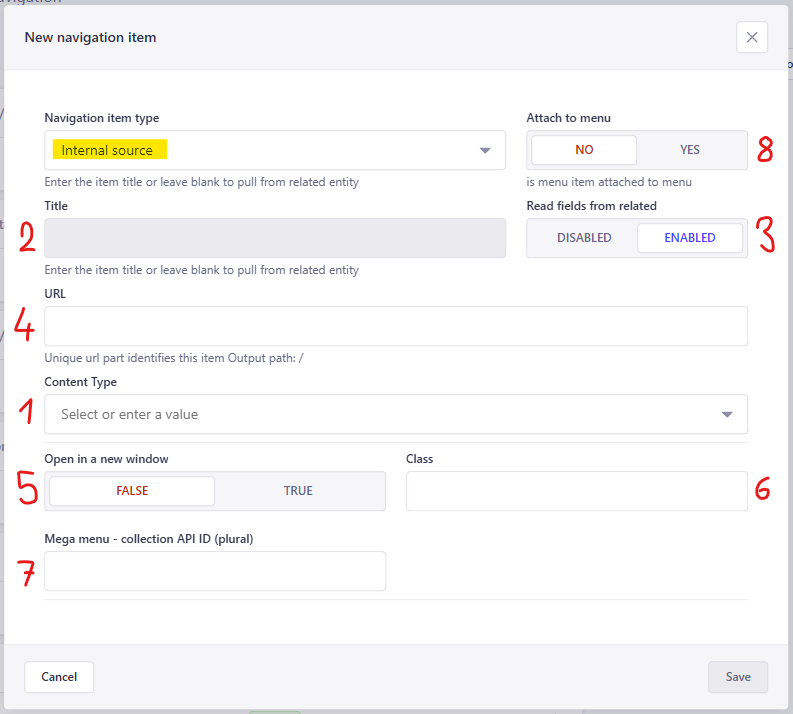Click the Content Type dropdown caret
Viewport: 793px width, 714px height.
[727, 414]
